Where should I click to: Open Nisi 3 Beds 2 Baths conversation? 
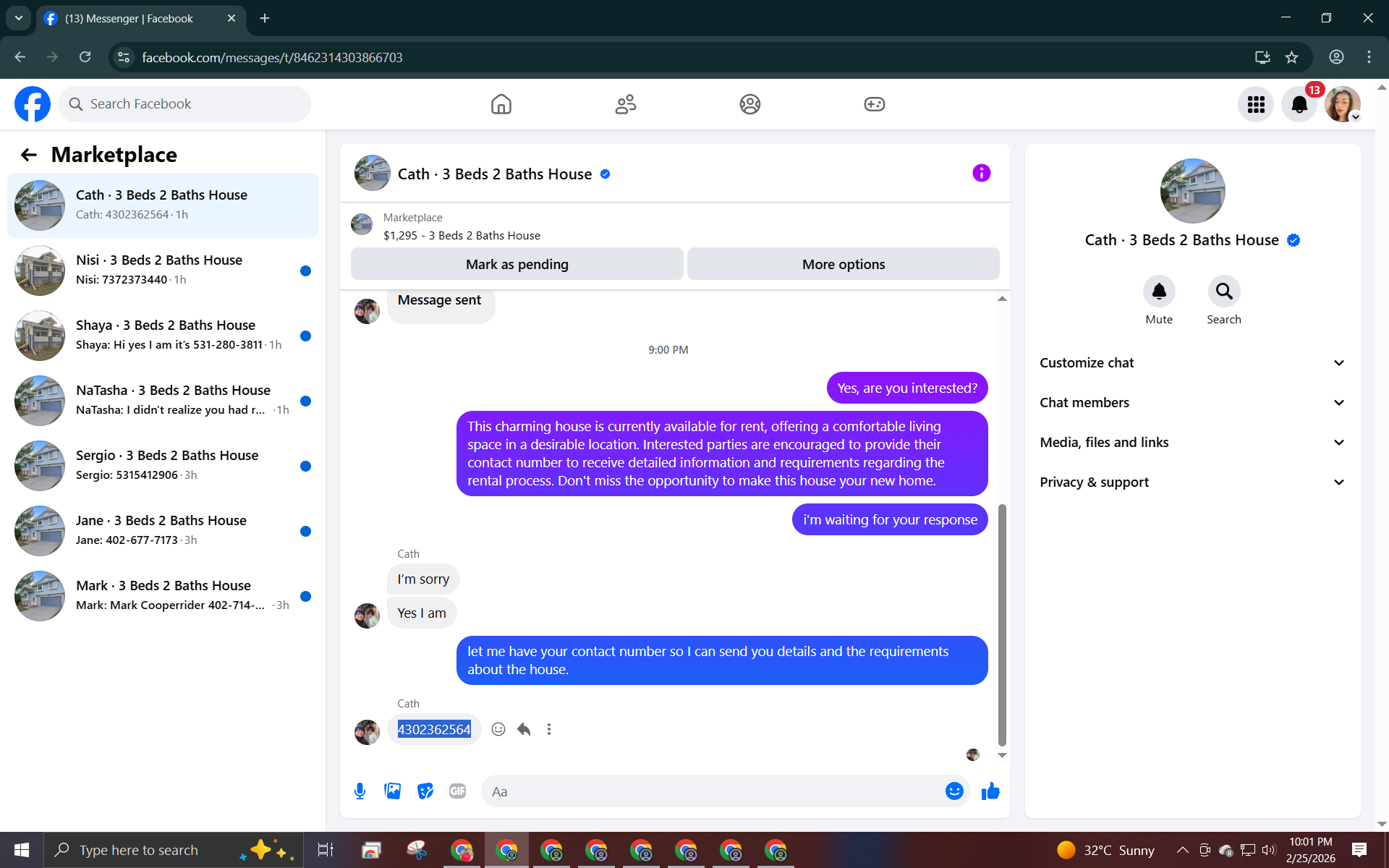click(163, 270)
